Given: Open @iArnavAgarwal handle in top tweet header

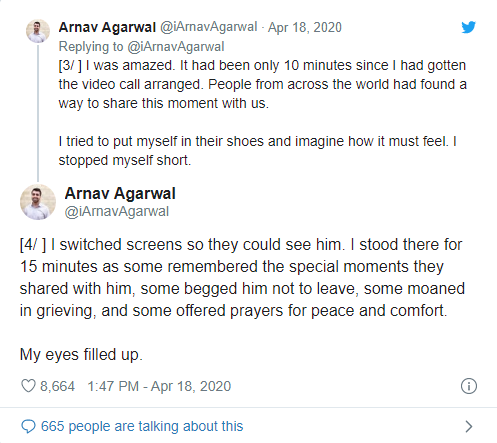Looking at the screenshot, I should point(209,27).
